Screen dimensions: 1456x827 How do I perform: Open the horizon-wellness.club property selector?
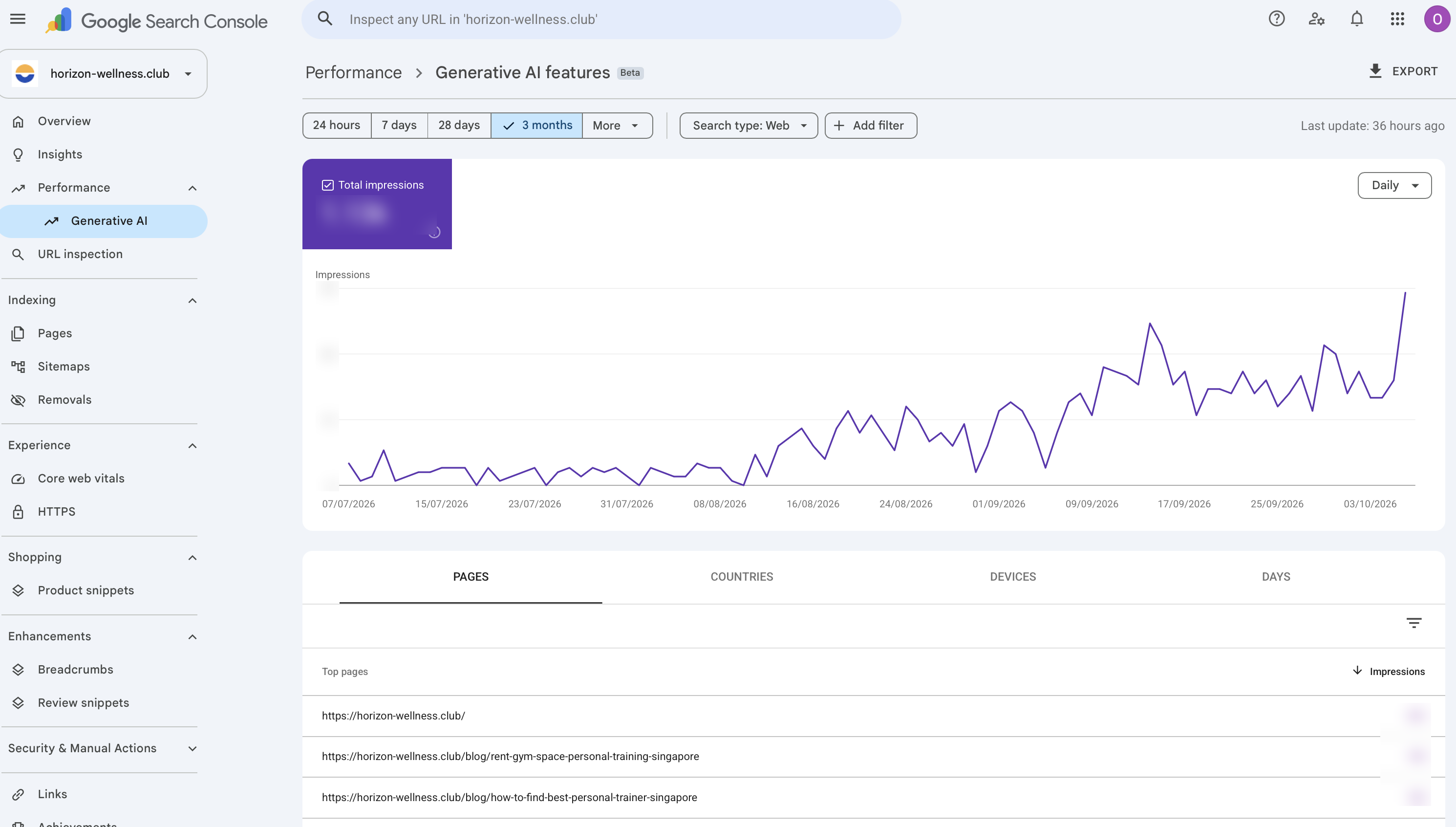coord(103,74)
